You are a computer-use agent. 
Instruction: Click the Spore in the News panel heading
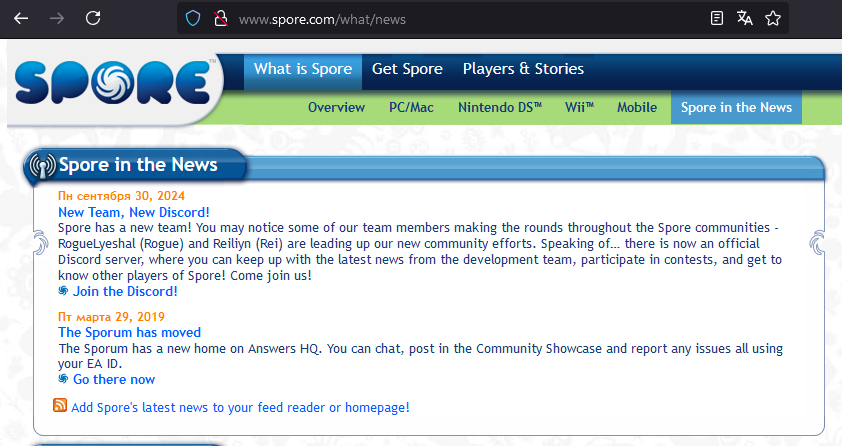click(138, 165)
